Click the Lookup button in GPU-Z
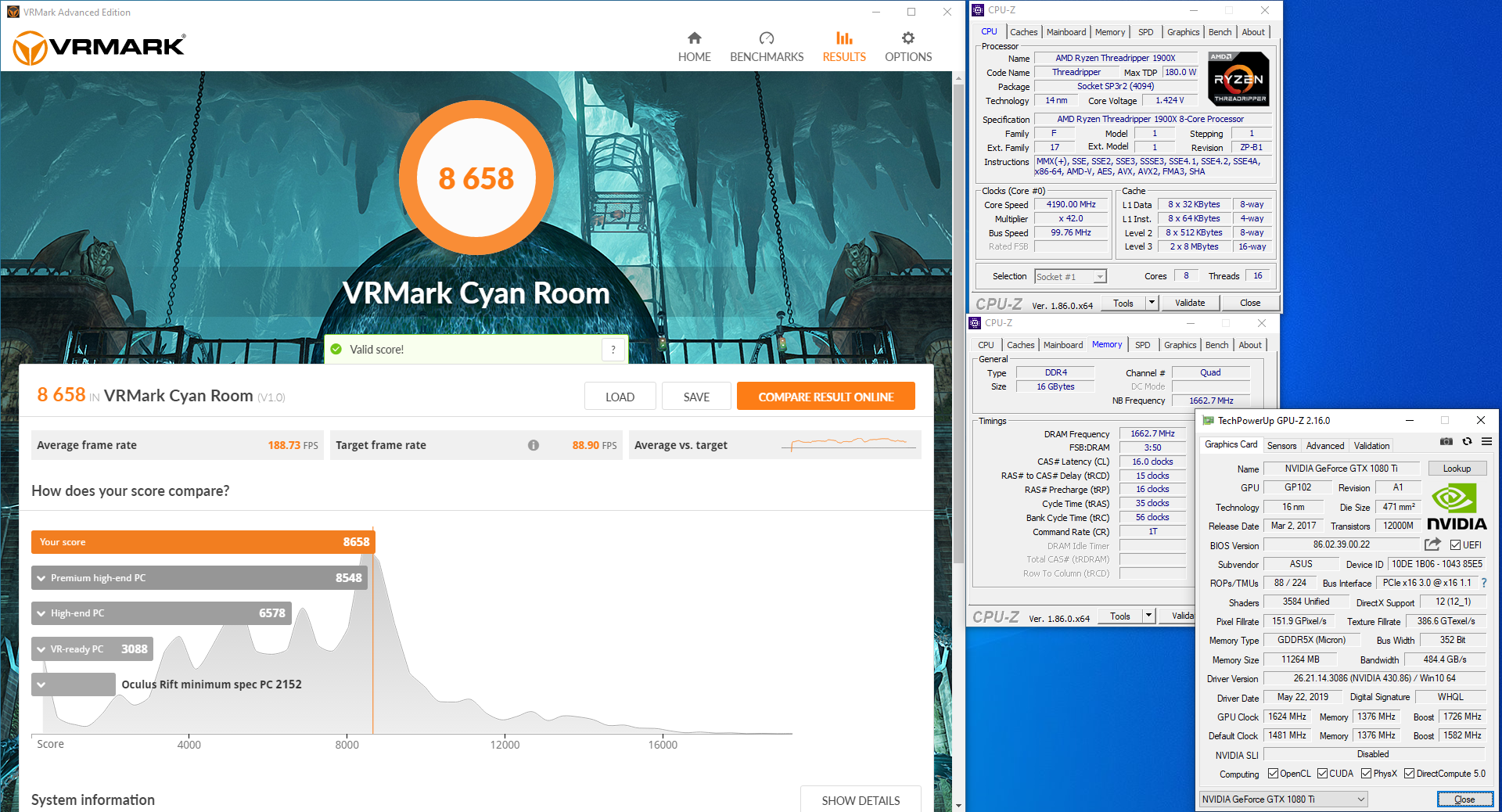The width and height of the screenshot is (1502, 812). (1457, 469)
